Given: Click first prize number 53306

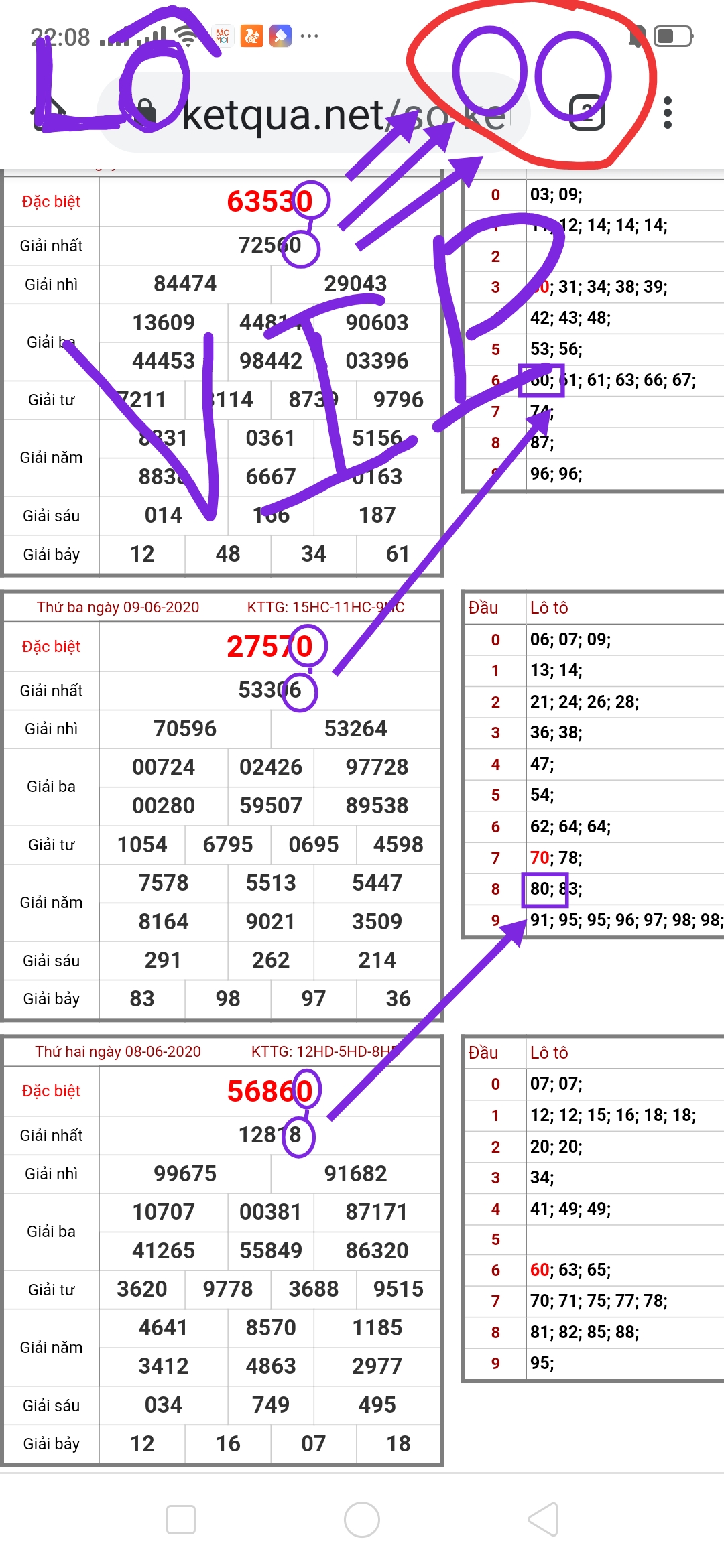Looking at the screenshot, I should pyautogui.click(x=269, y=690).
